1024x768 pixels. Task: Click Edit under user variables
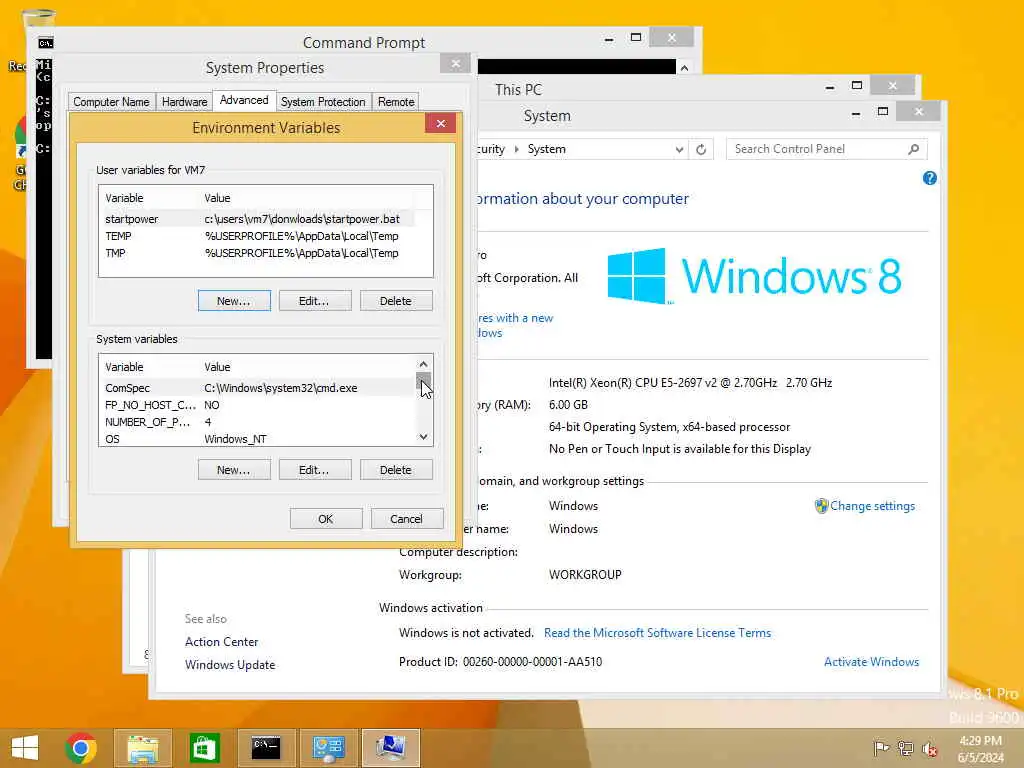(315, 301)
